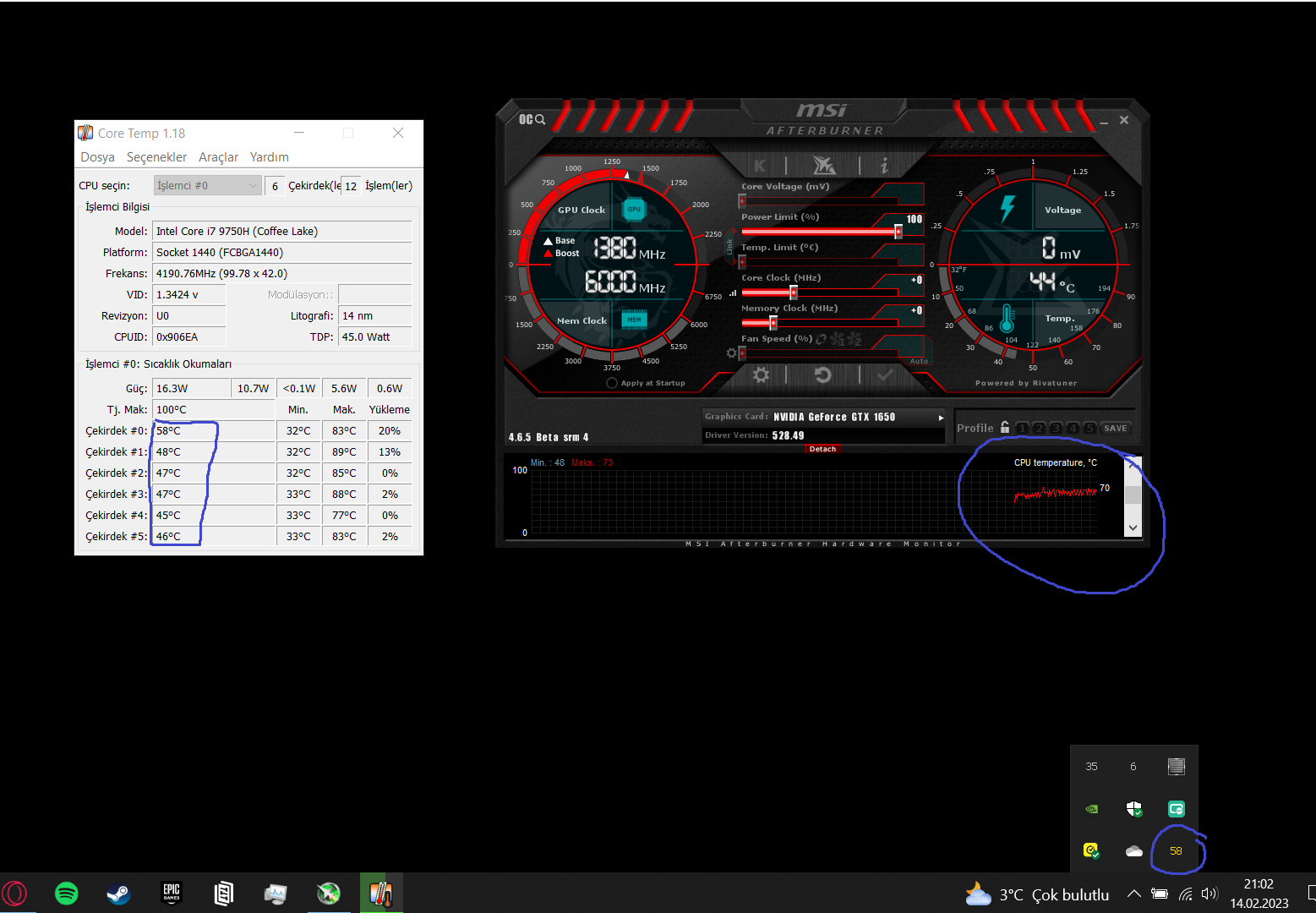1316x913 pixels.
Task: Open fan speed settings gear icon
Action: click(732, 353)
